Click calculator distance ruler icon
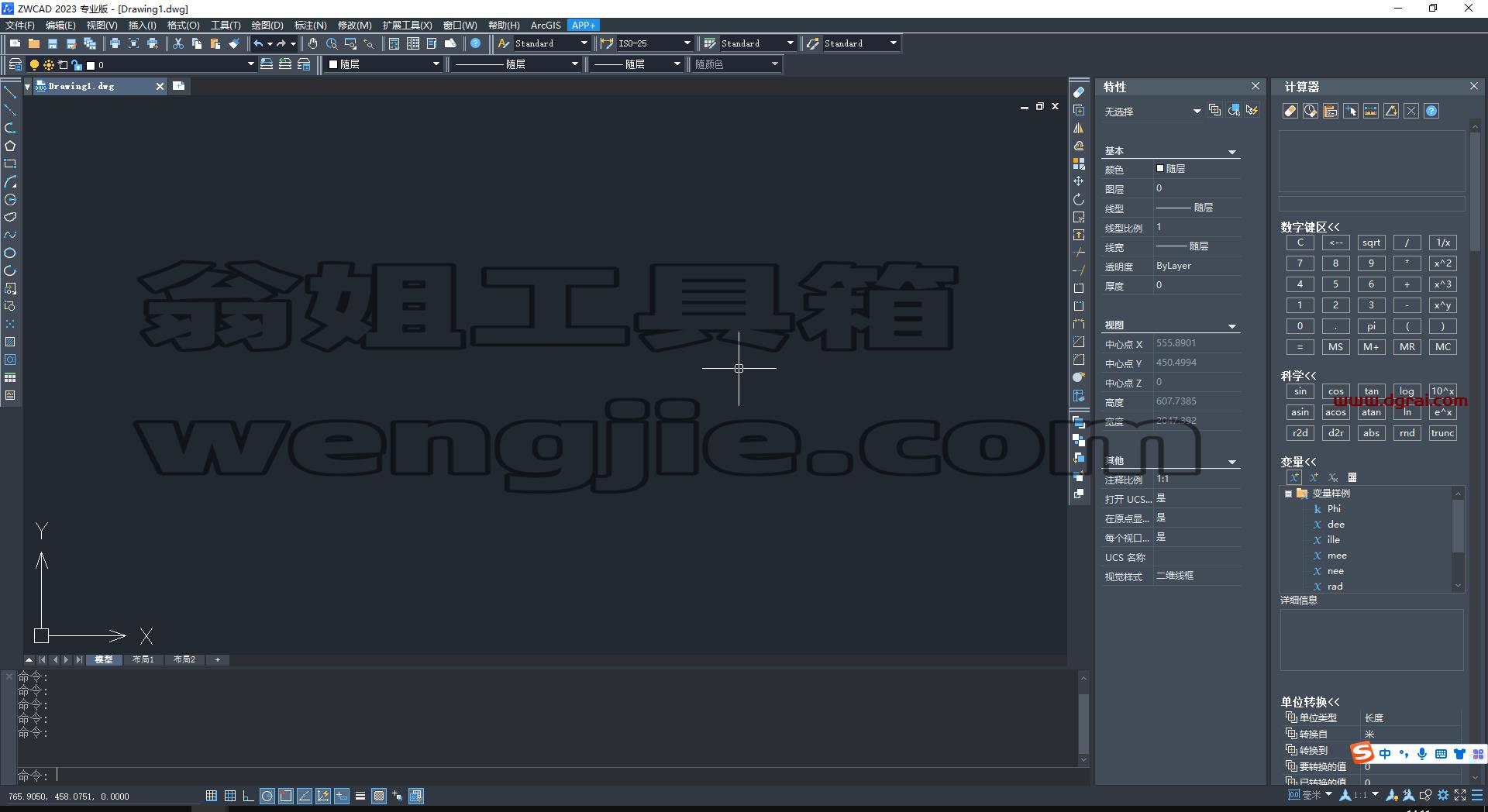Viewport: 1488px width, 812px height. click(x=1371, y=111)
